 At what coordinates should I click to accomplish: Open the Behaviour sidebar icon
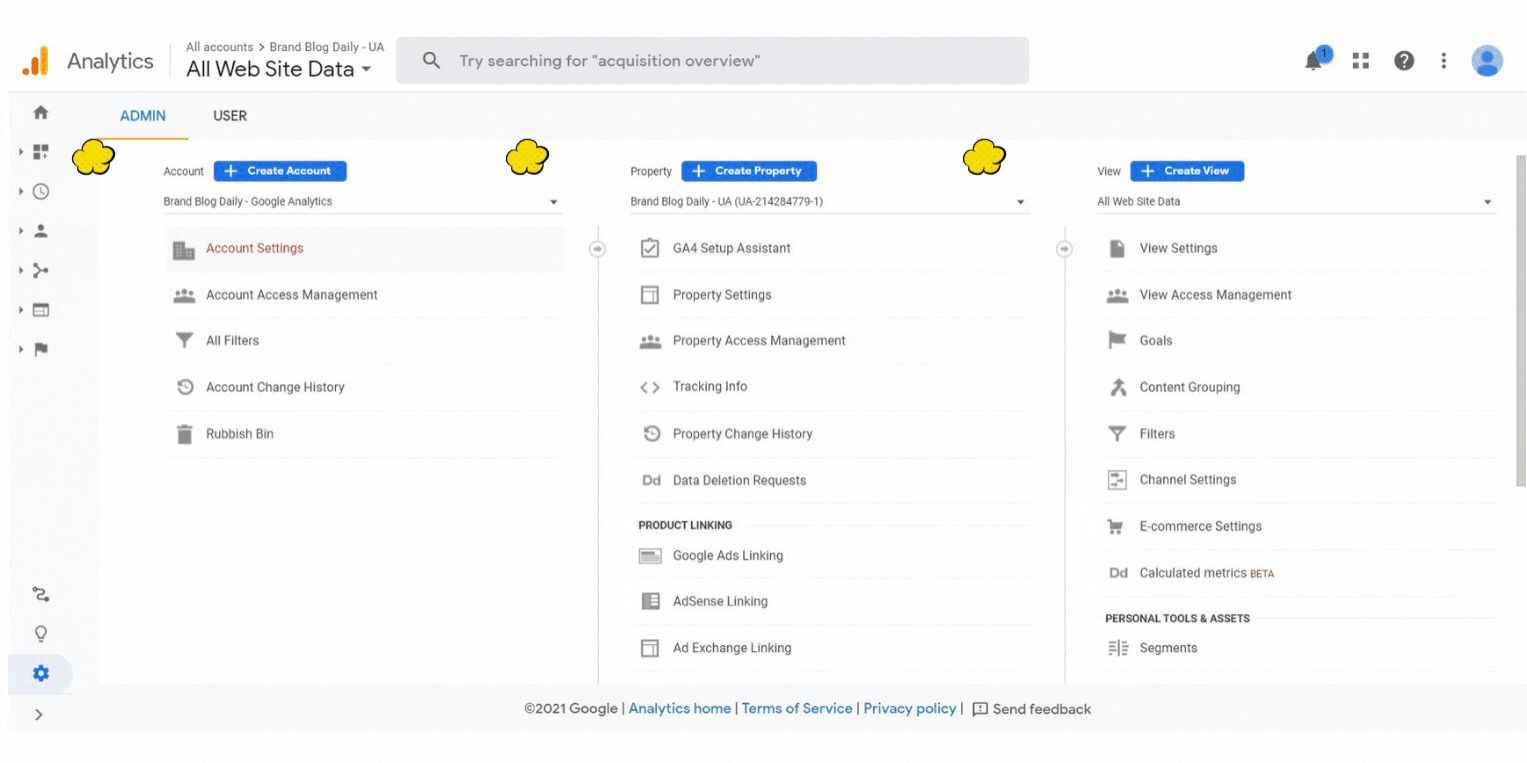click(x=41, y=310)
